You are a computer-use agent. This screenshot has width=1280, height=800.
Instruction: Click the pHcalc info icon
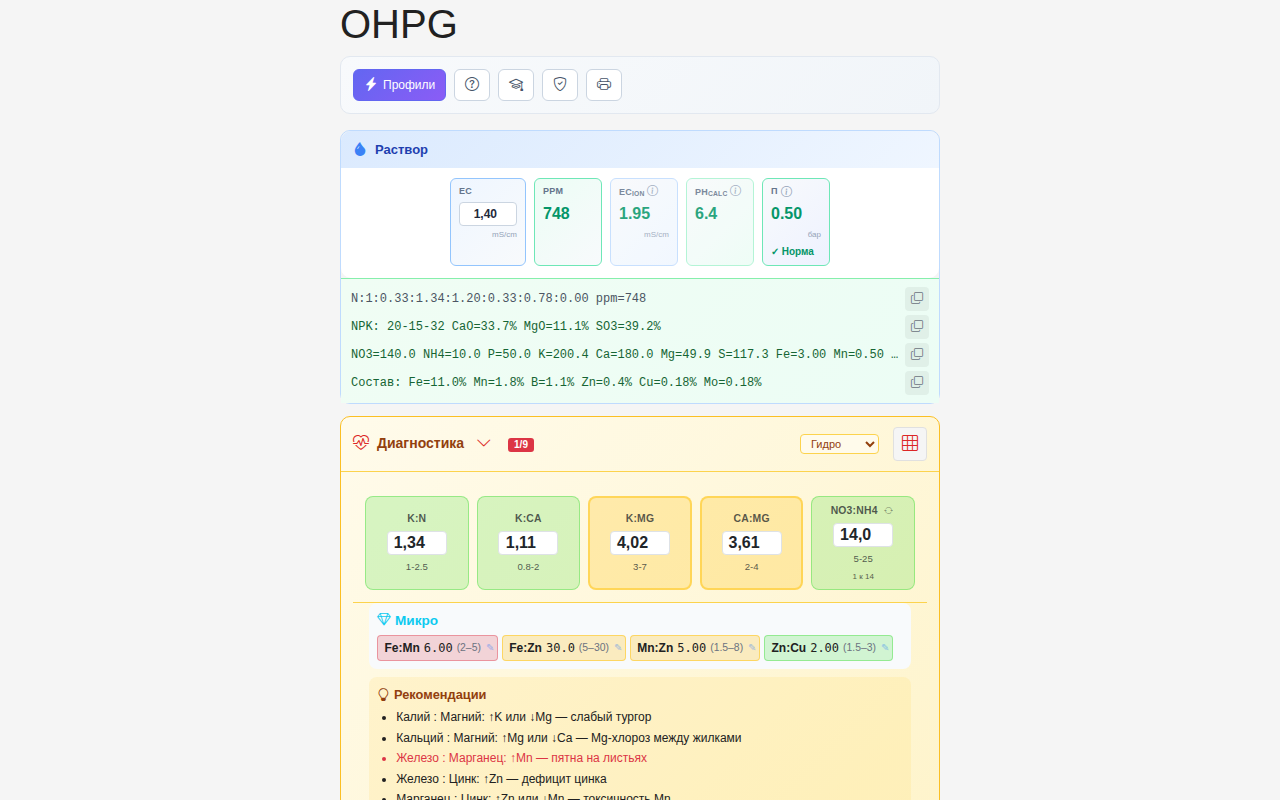point(735,190)
